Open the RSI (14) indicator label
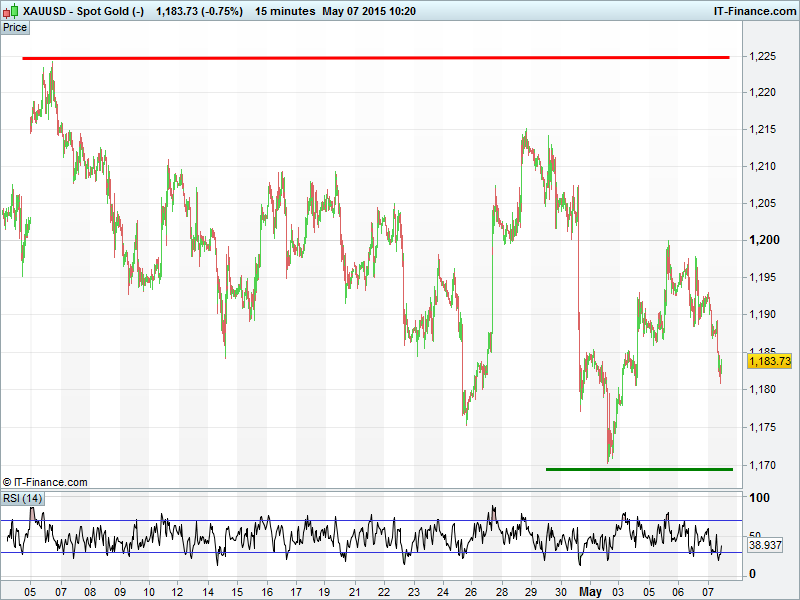The width and height of the screenshot is (800, 600). click(22, 498)
